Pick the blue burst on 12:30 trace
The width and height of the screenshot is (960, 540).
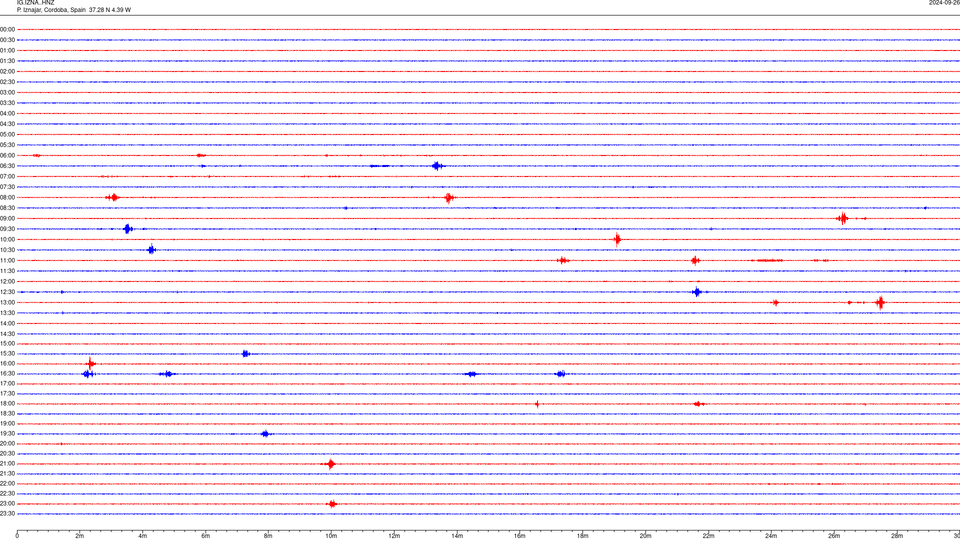coord(697,292)
